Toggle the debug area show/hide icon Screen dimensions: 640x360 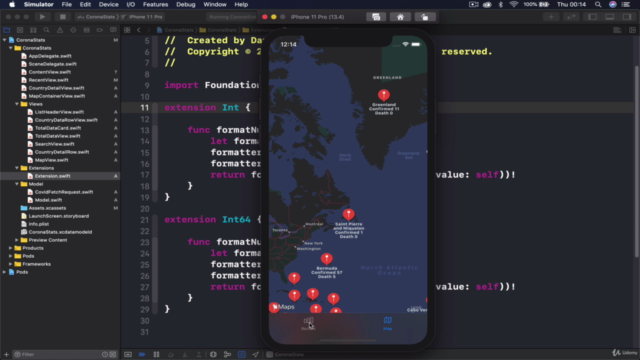128,354
